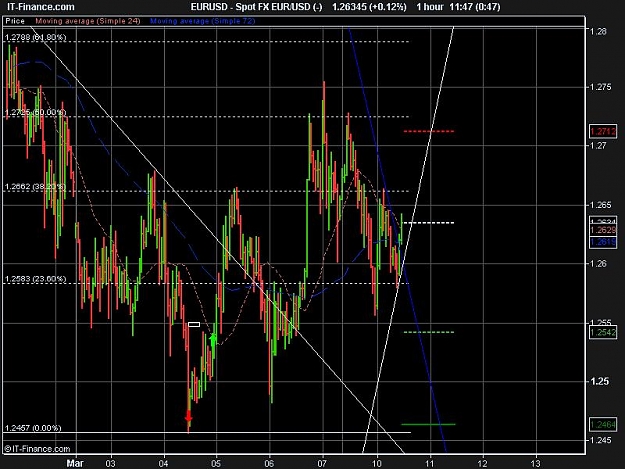Click the IT-Finance.com title text
The image size is (625, 469).
coord(41,7)
